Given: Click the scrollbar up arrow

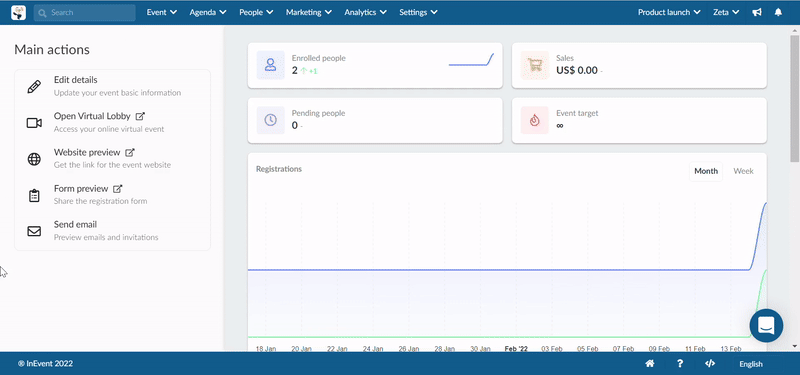Looking at the screenshot, I should click(x=795, y=30).
